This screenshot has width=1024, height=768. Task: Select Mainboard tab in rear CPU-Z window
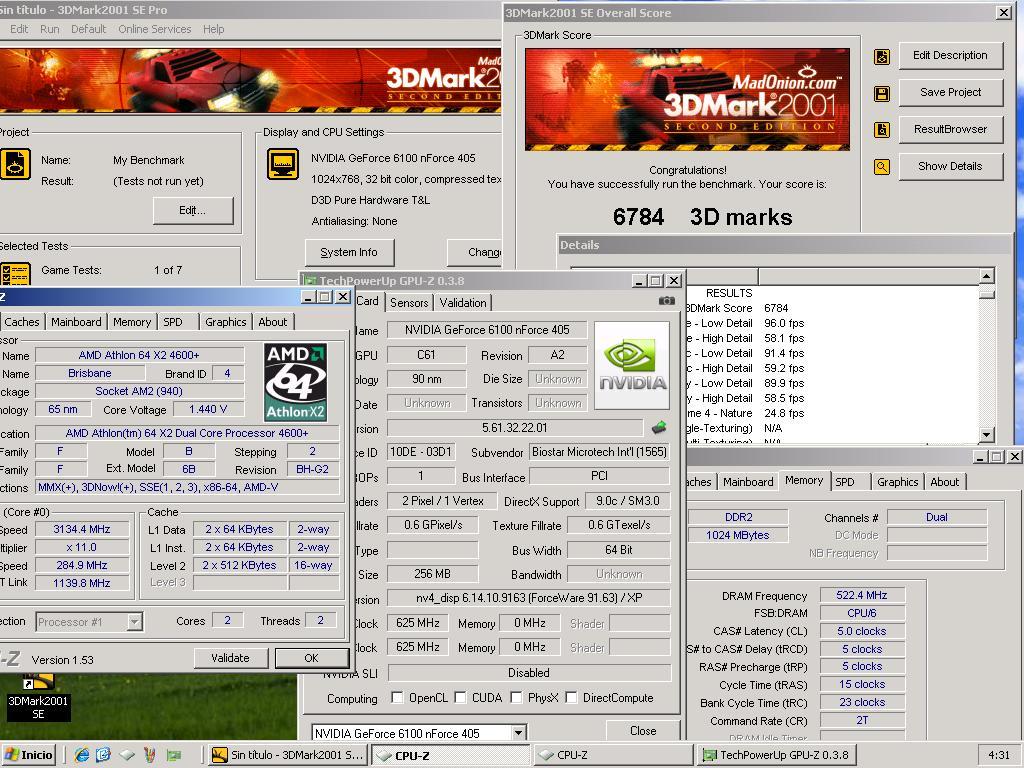point(748,482)
